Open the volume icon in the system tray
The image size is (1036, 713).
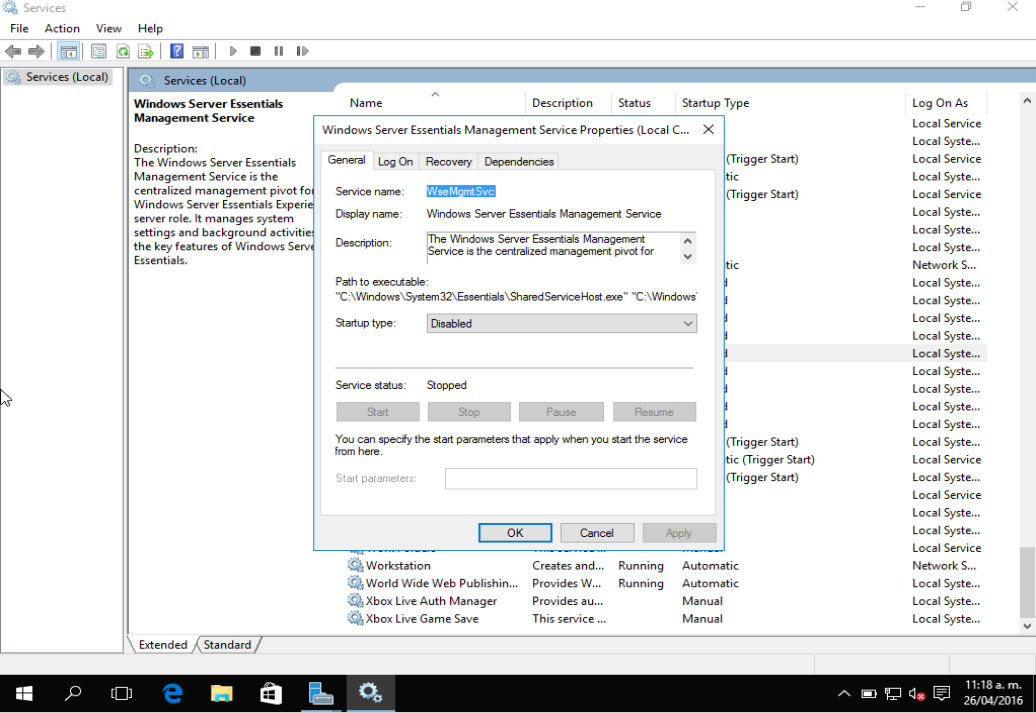pos(916,693)
